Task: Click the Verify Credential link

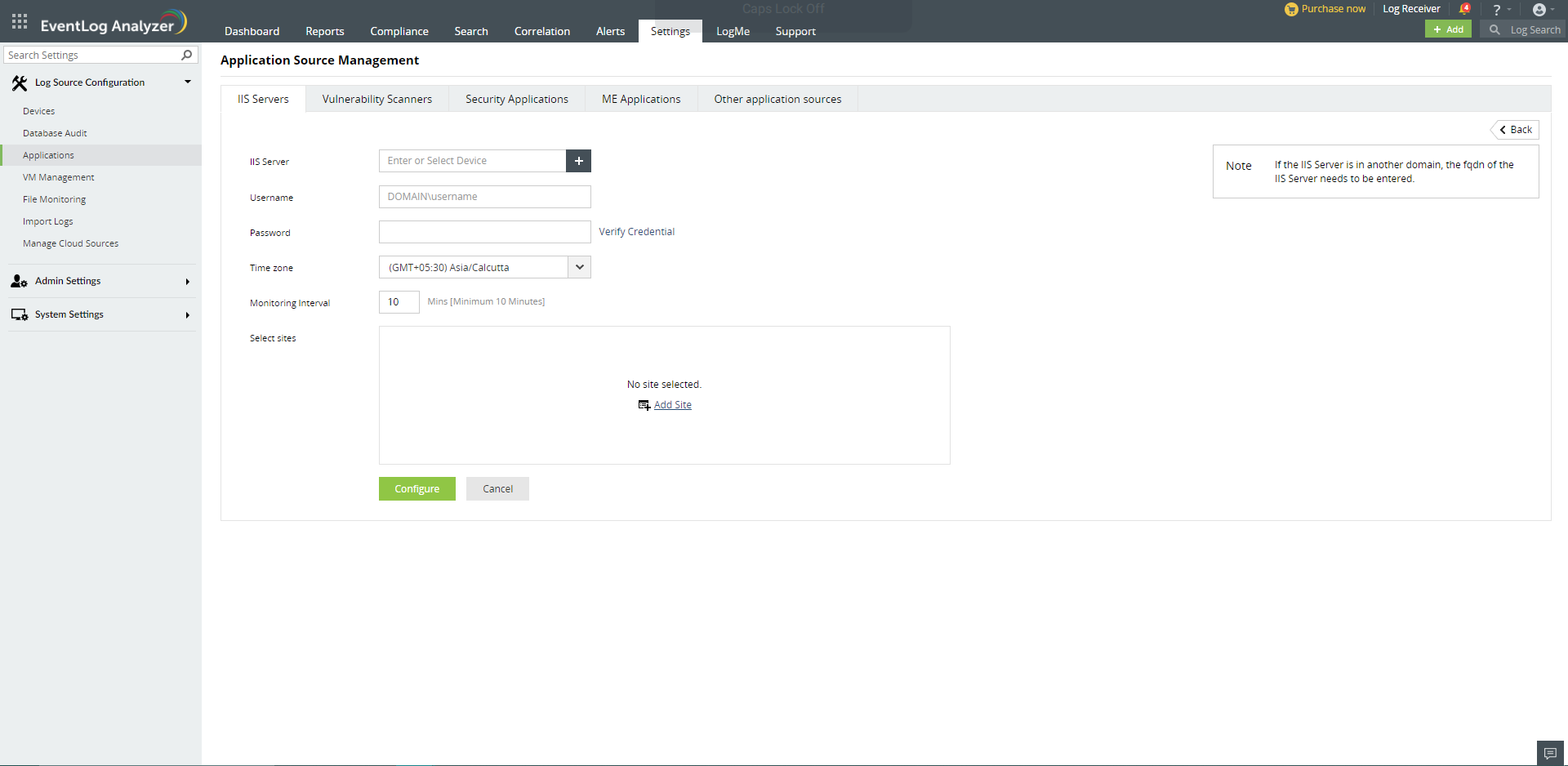Action: coord(636,231)
